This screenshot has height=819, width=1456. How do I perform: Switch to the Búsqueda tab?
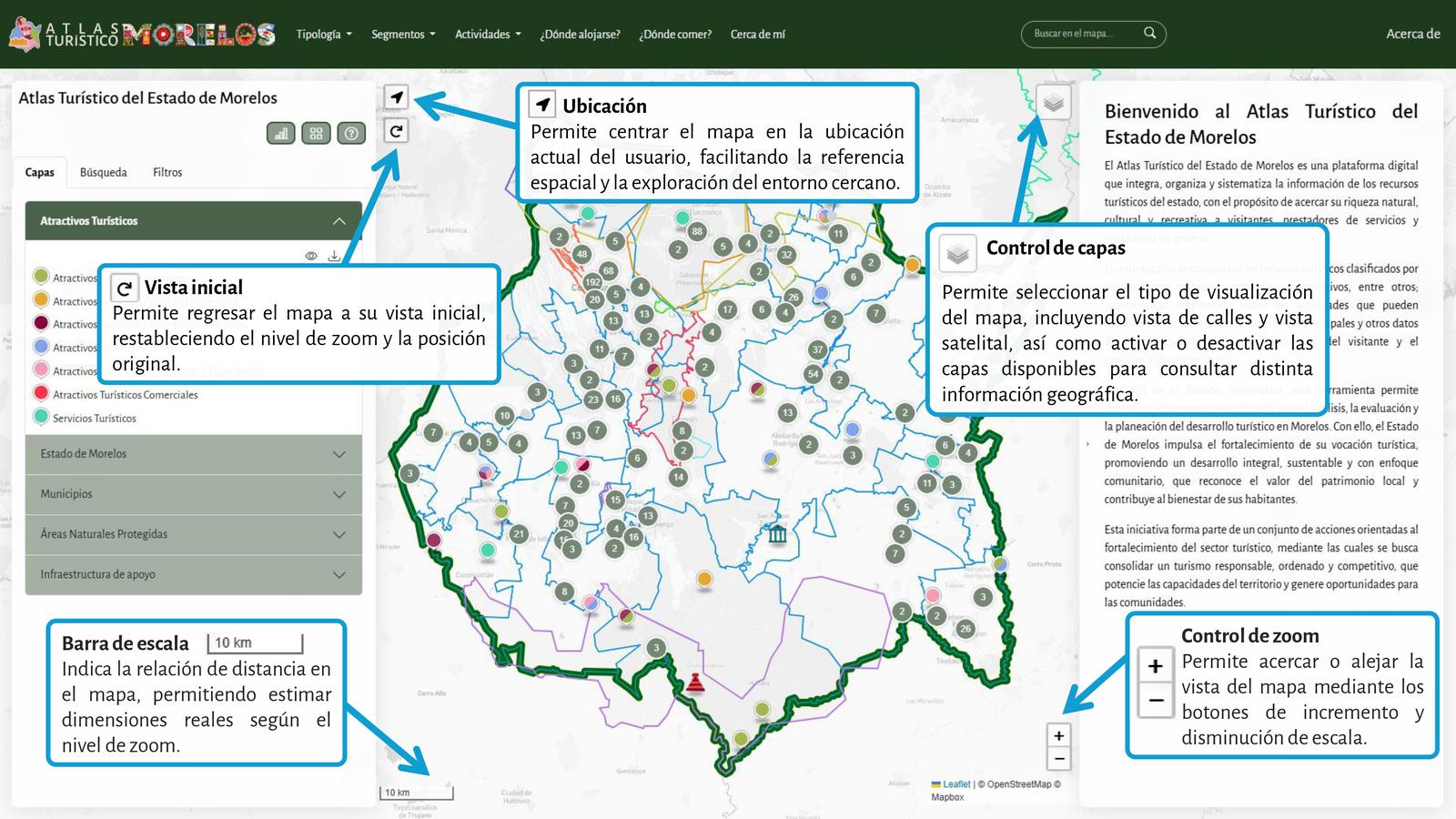click(103, 172)
